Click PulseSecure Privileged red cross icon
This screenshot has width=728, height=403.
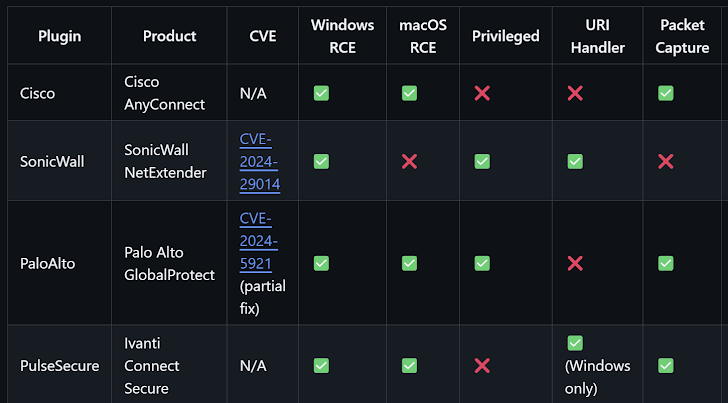click(482, 365)
